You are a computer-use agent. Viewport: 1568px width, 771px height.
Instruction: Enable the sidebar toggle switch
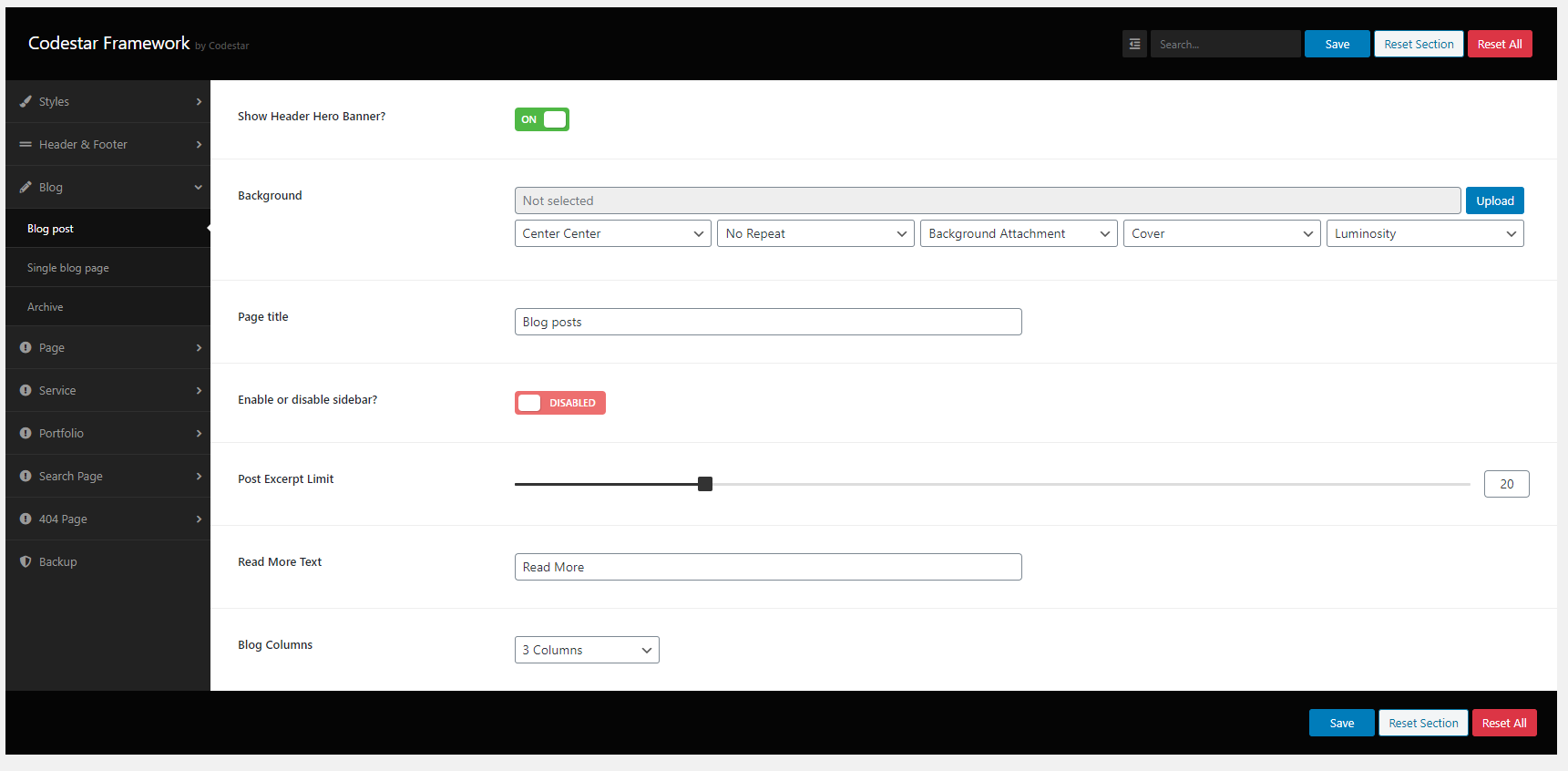[x=559, y=403]
